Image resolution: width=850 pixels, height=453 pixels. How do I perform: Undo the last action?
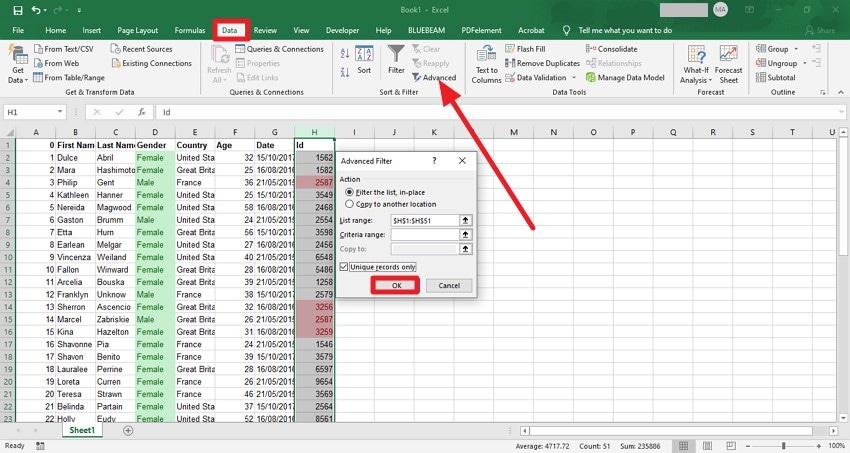36,10
